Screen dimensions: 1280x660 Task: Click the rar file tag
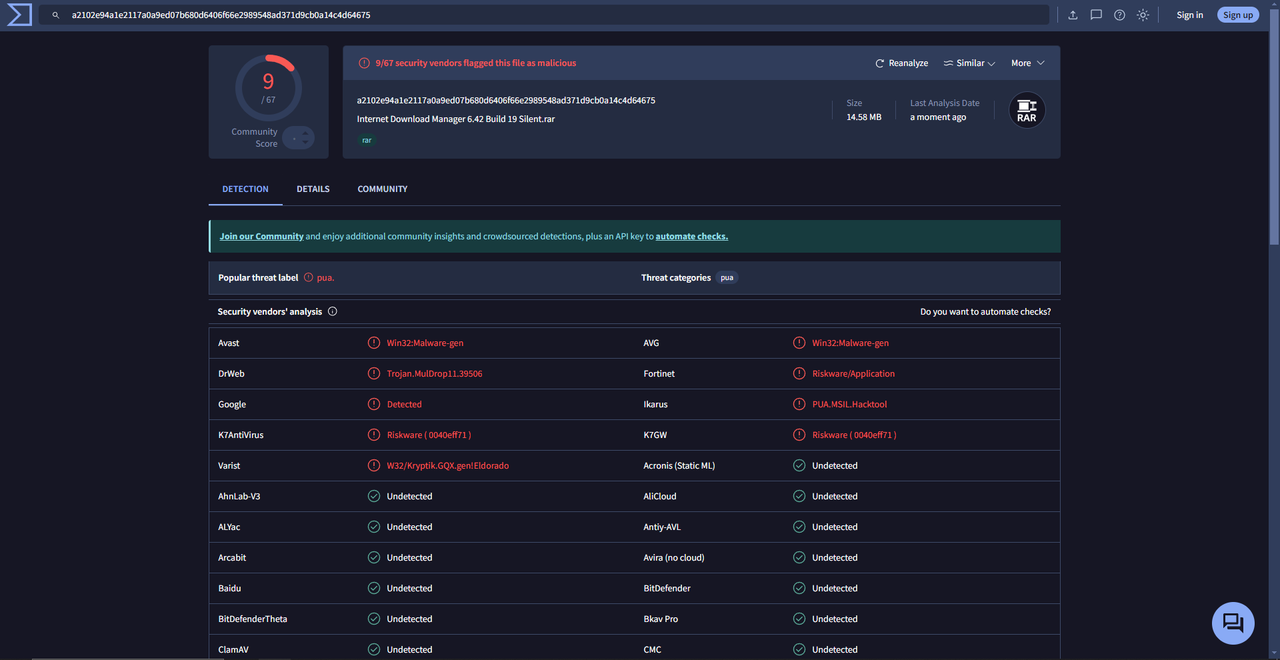click(367, 140)
